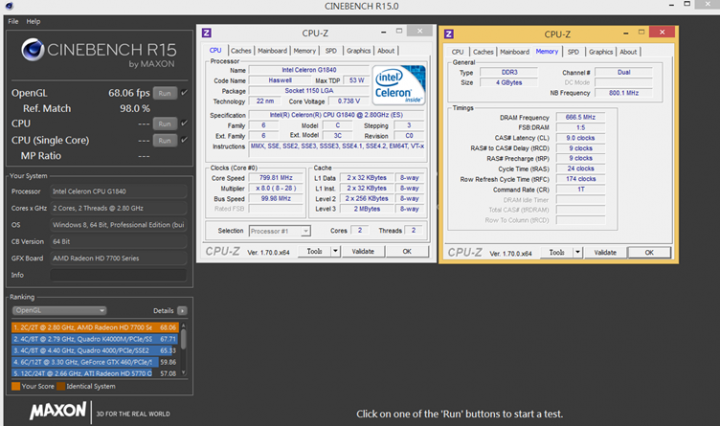
Task: Click OK in the first CPU-Z window
Action: pyautogui.click(x=407, y=251)
